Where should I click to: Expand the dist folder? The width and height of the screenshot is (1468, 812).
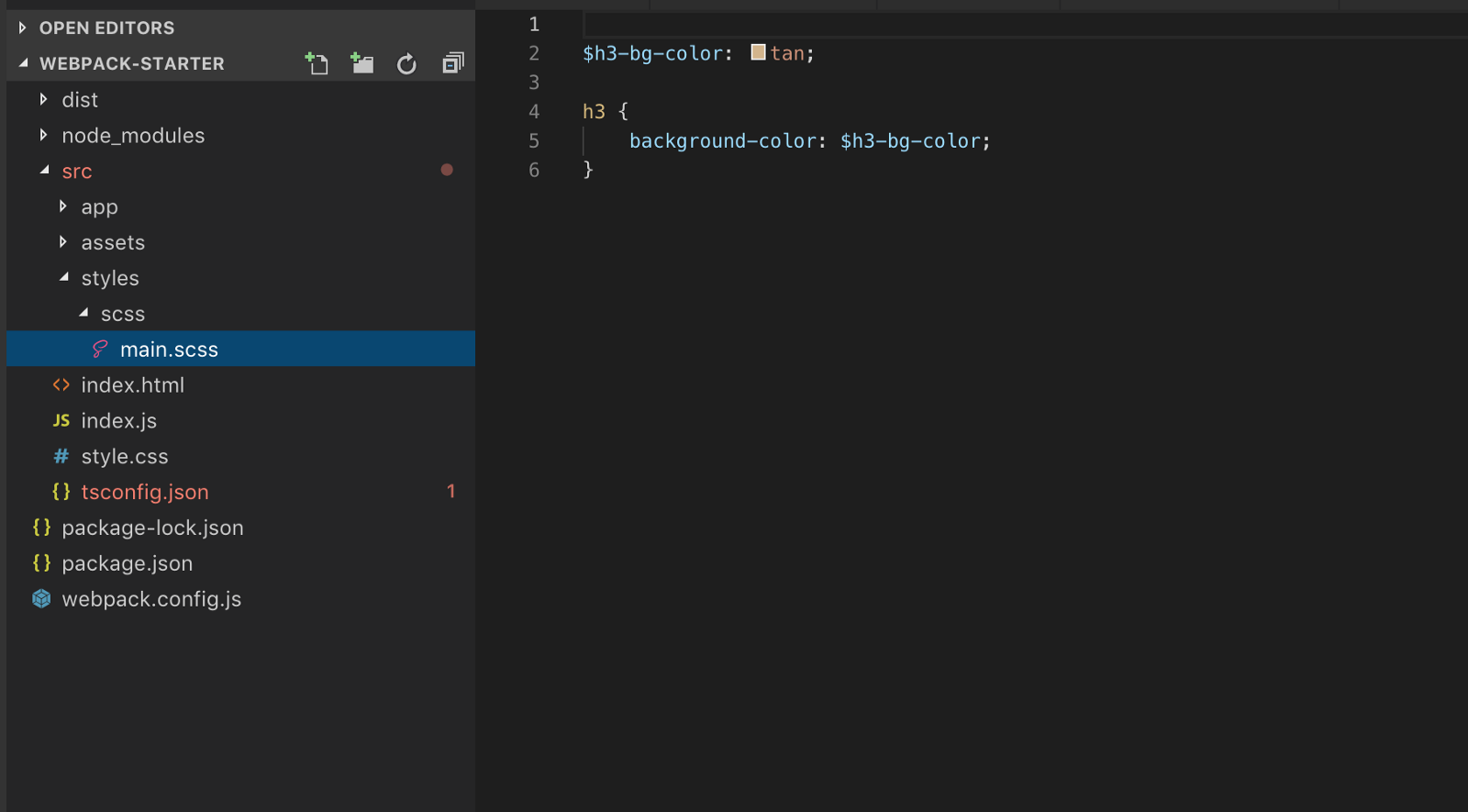43,99
